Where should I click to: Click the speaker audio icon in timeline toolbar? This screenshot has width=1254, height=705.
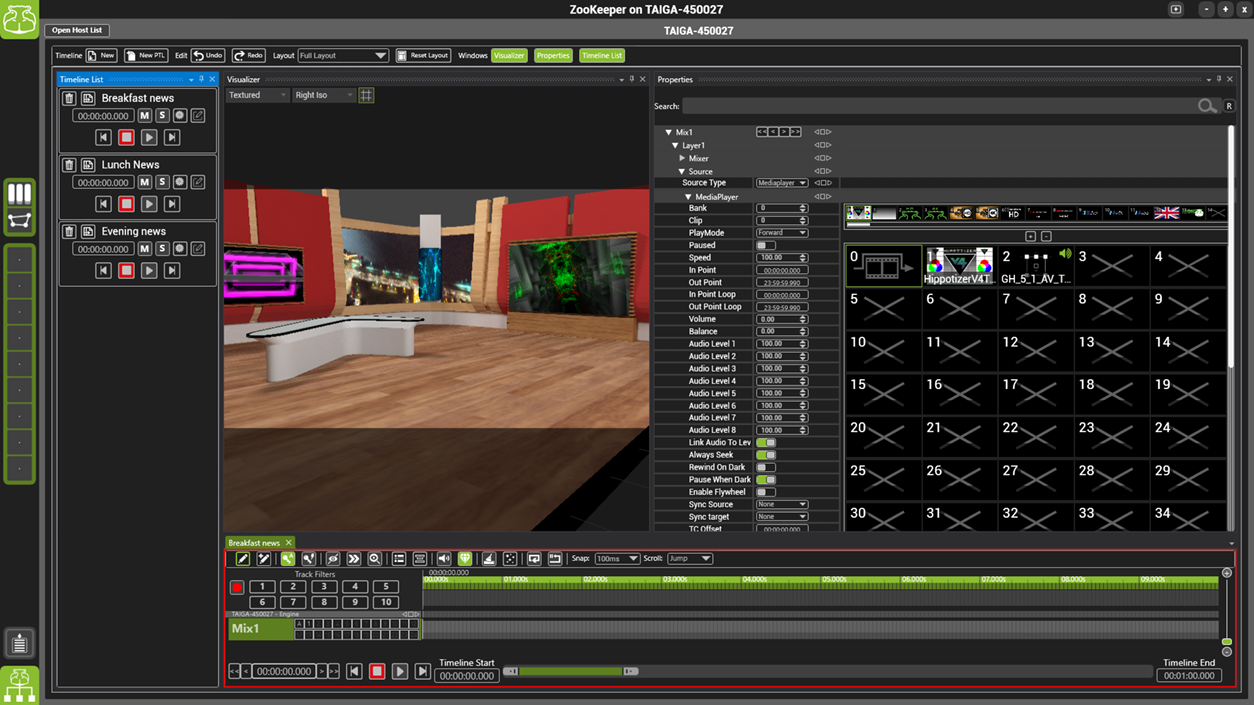point(444,559)
